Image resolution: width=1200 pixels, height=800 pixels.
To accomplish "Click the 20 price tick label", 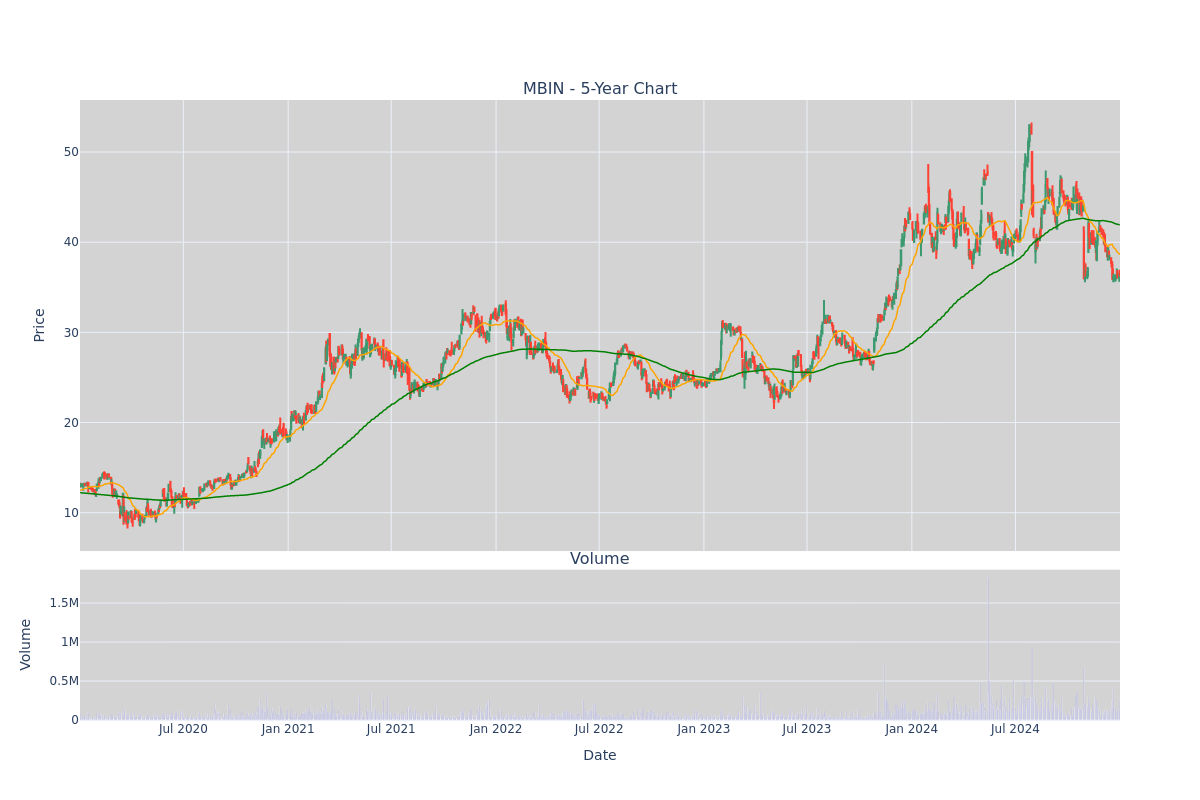I will (71, 422).
